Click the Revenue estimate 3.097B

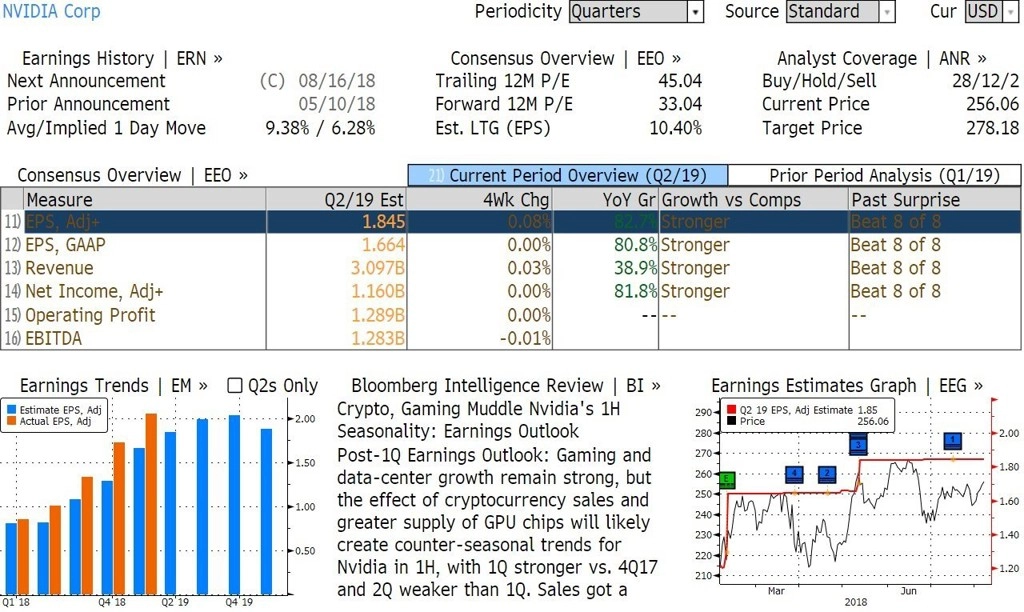[x=378, y=268]
